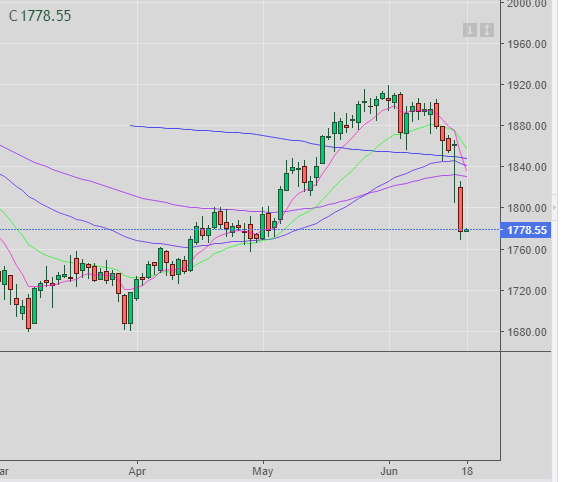Click the 1720.00 price axis label
The height and width of the screenshot is (482, 567).
[x=526, y=291]
